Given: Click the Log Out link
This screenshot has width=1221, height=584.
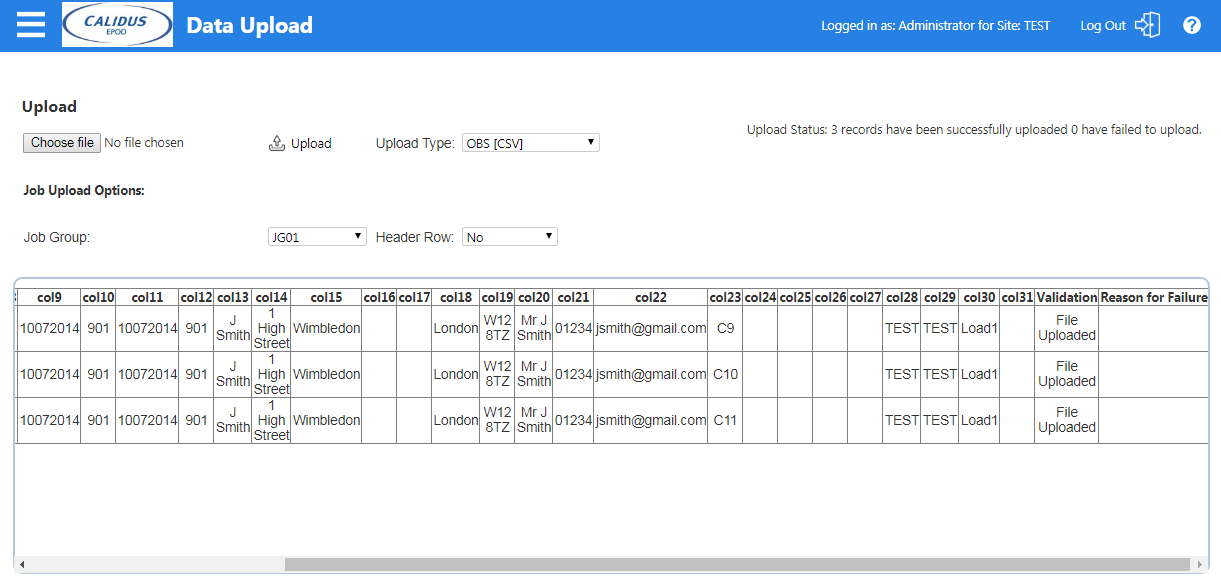Looking at the screenshot, I should click(x=1103, y=26).
